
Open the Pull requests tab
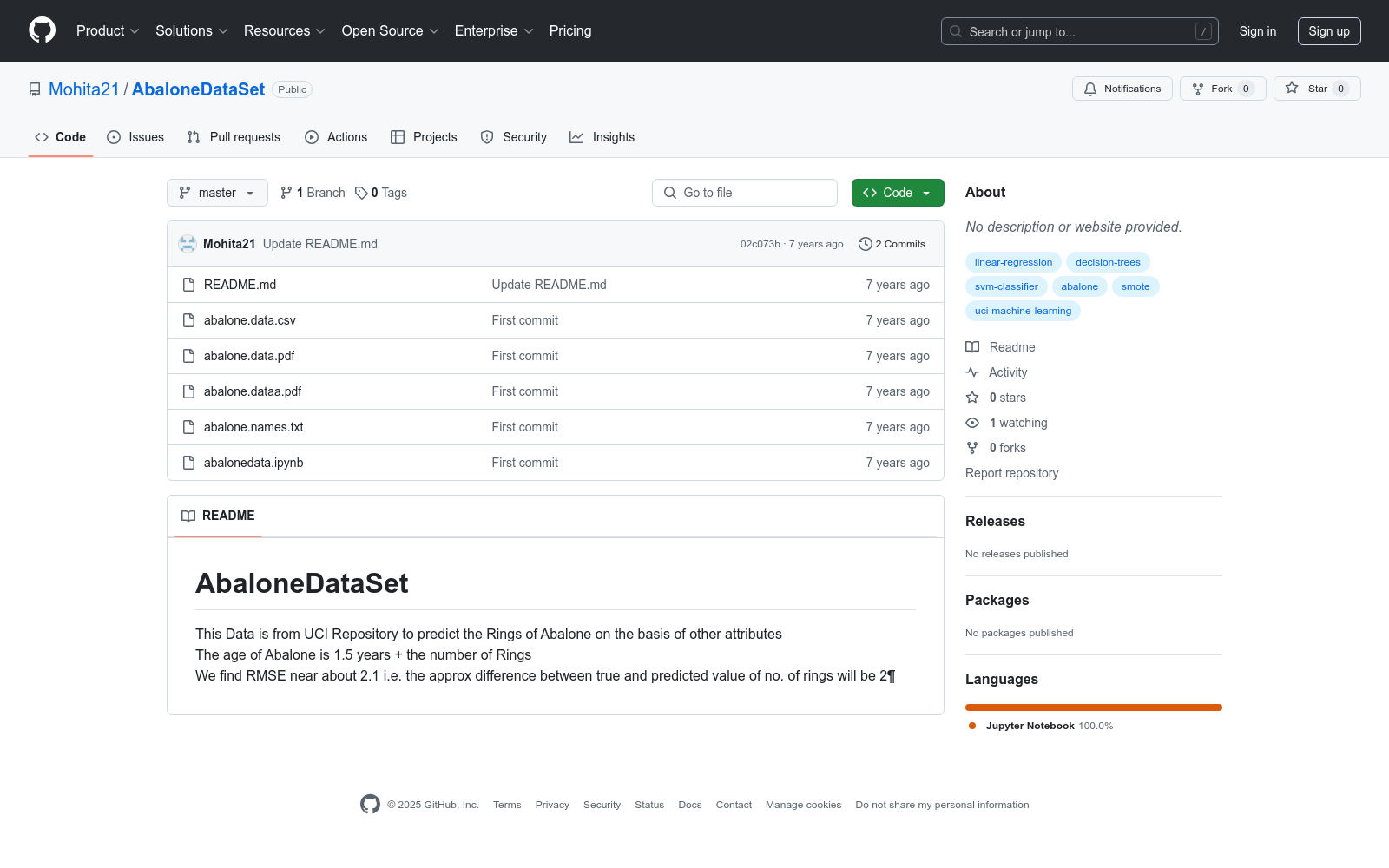click(234, 137)
